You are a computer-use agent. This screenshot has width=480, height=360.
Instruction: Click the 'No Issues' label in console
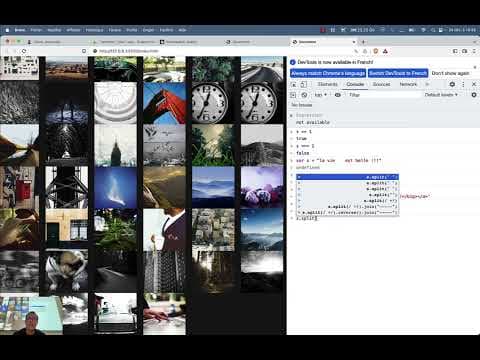click(x=302, y=105)
